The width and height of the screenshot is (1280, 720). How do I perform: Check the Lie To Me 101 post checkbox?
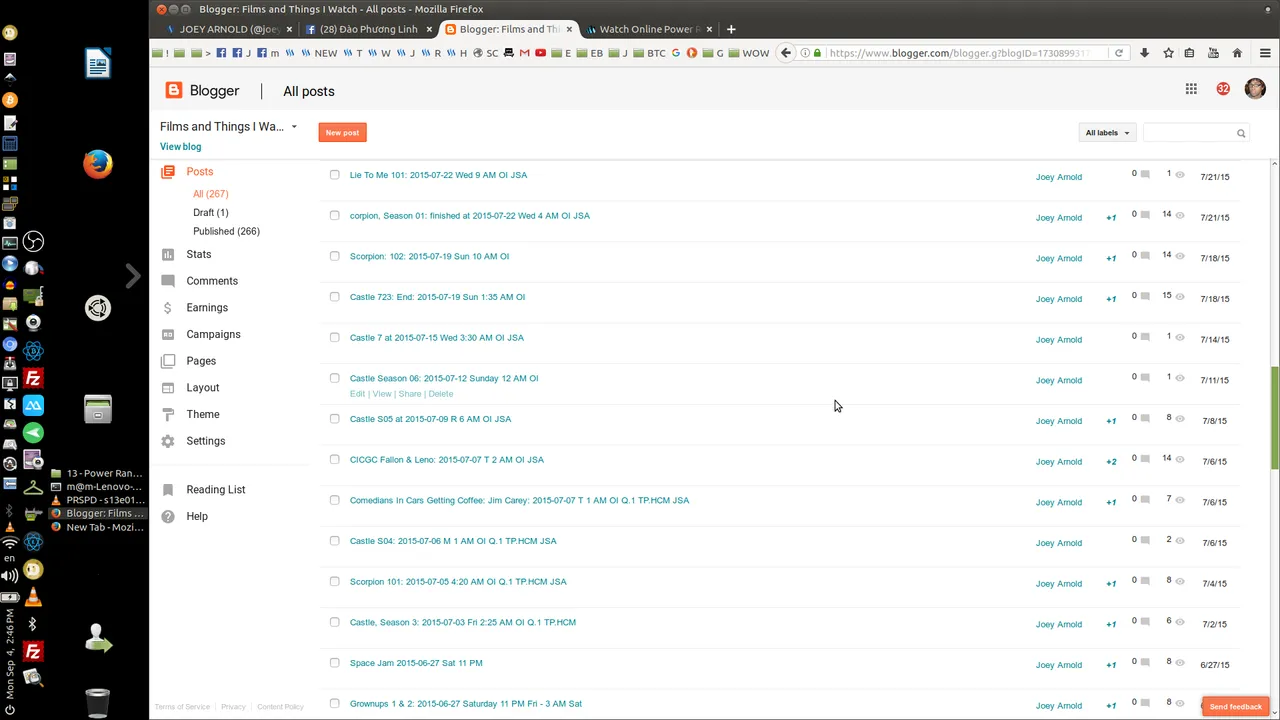coord(335,175)
